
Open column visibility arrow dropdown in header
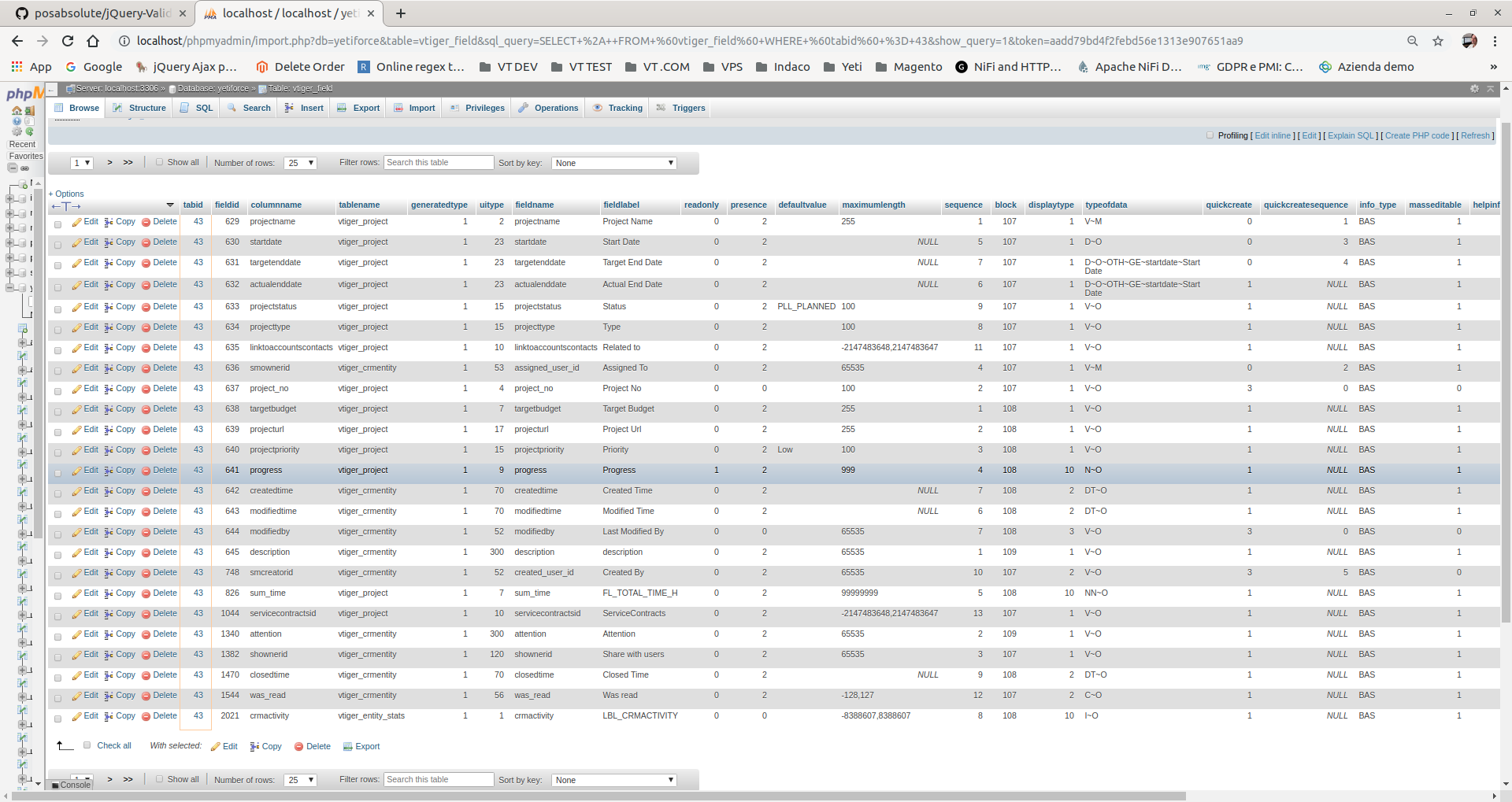pos(169,205)
